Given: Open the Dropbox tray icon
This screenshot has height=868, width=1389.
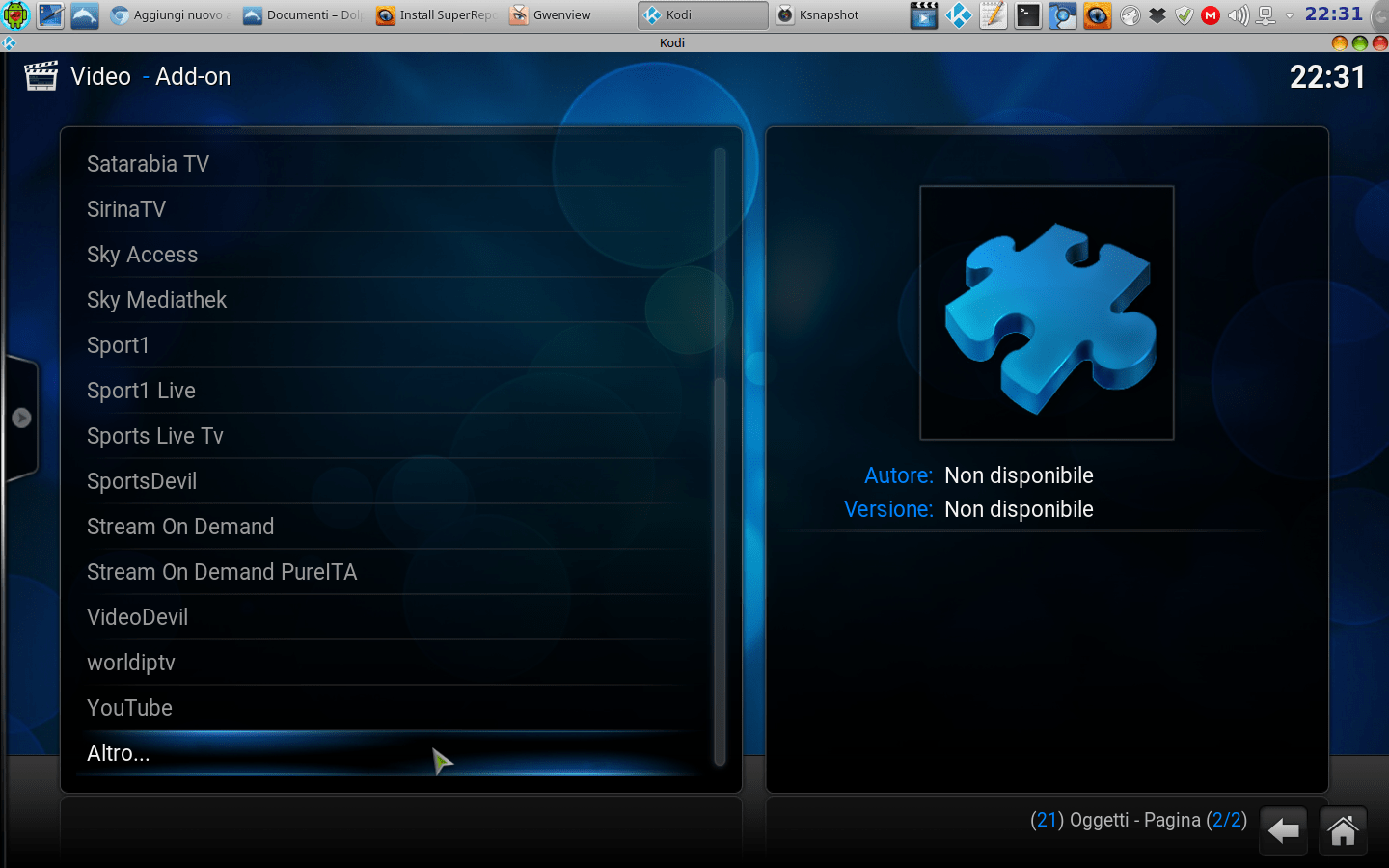Looking at the screenshot, I should coord(1157,15).
